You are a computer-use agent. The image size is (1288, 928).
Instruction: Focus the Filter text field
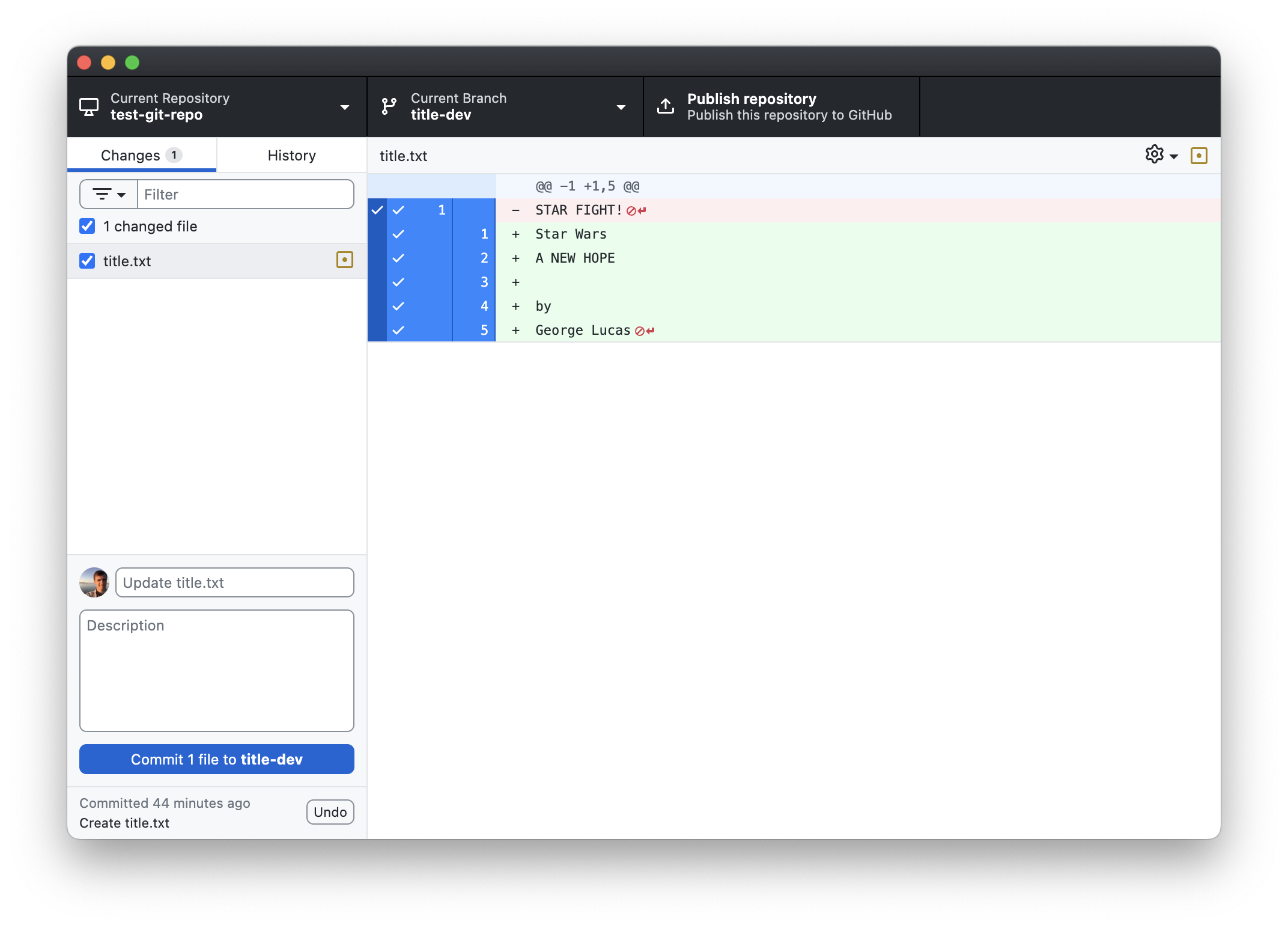click(246, 194)
